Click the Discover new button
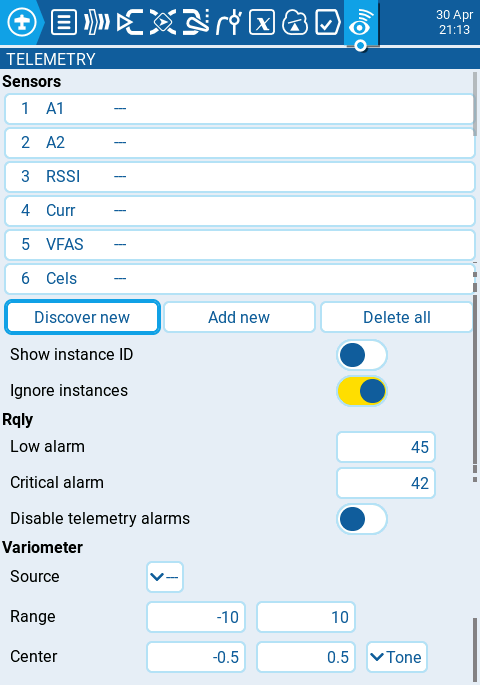Image resolution: width=480 pixels, height=685 pixels. tap(82, 317)
